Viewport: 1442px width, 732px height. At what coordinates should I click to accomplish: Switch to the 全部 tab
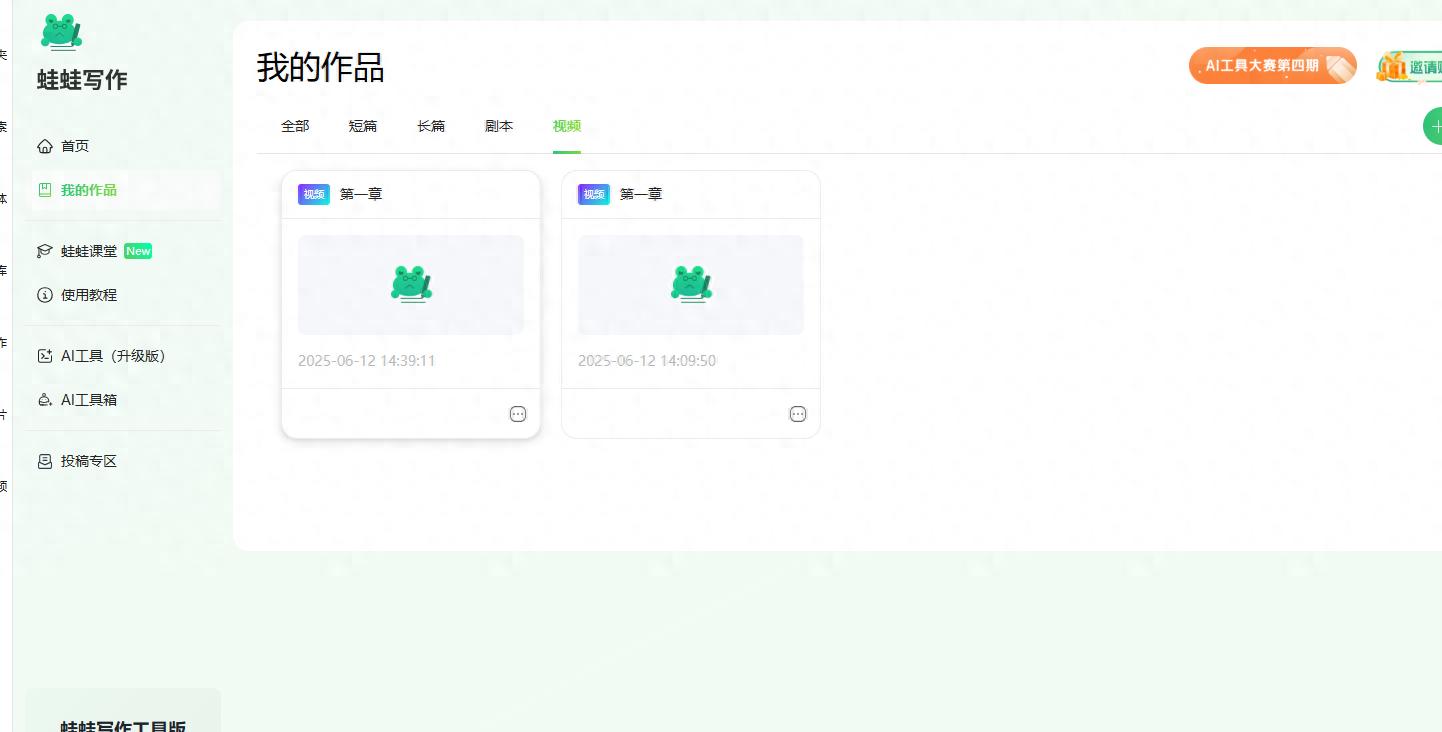point(295,126)
